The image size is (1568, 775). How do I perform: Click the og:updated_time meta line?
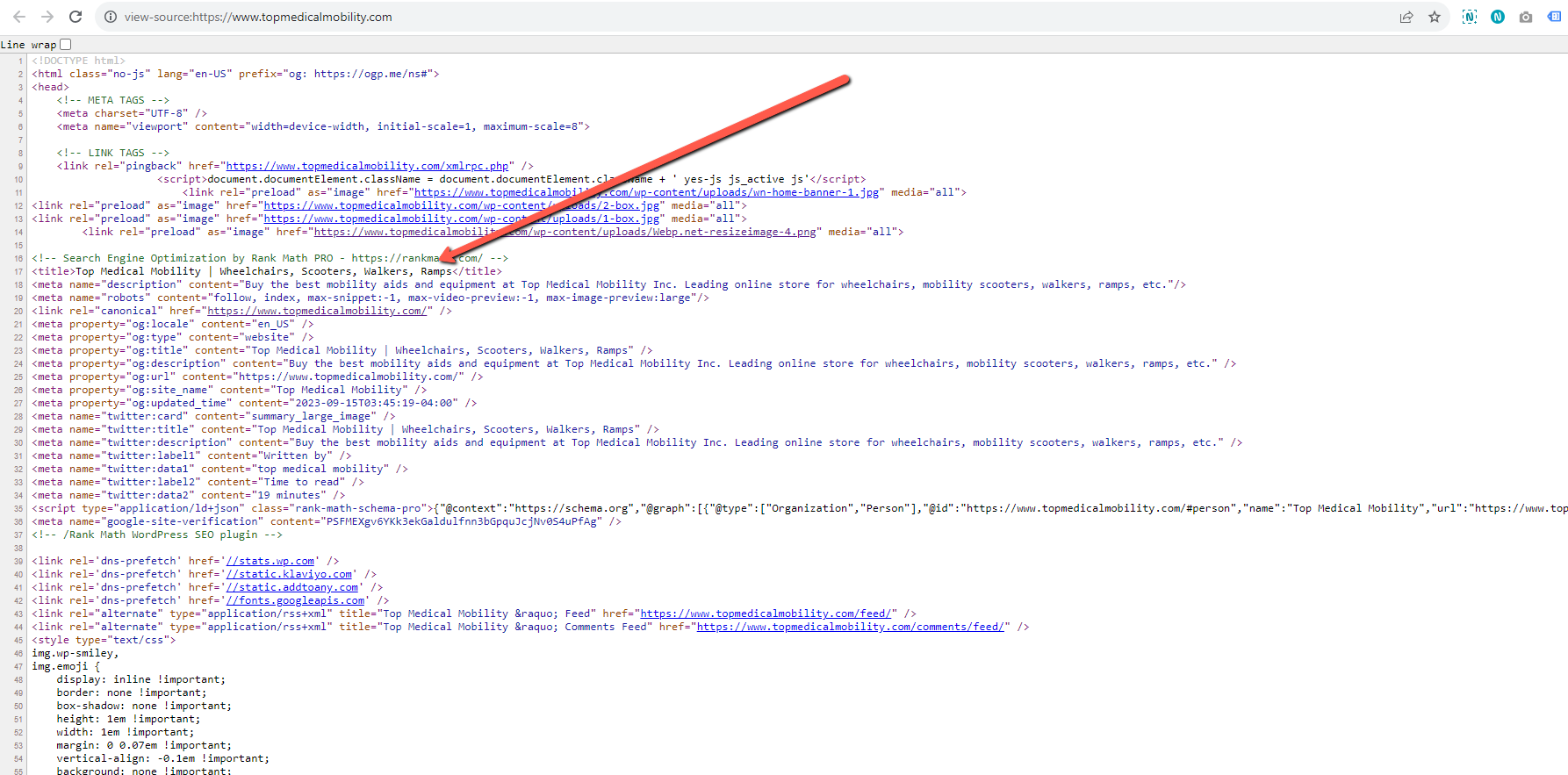click(255, 403)
